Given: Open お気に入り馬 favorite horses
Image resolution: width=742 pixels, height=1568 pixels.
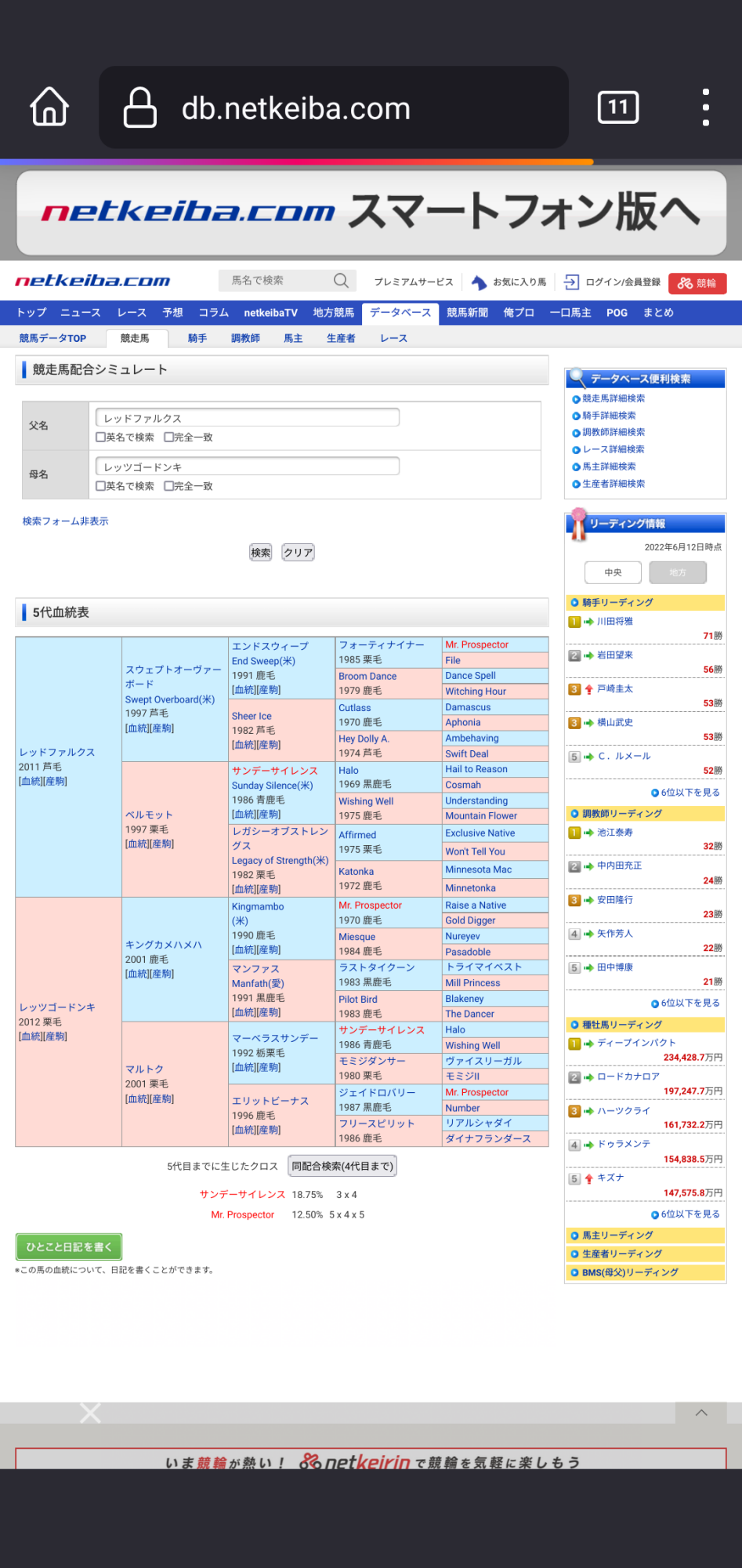Looking at the screenshot, I should 510,282.
